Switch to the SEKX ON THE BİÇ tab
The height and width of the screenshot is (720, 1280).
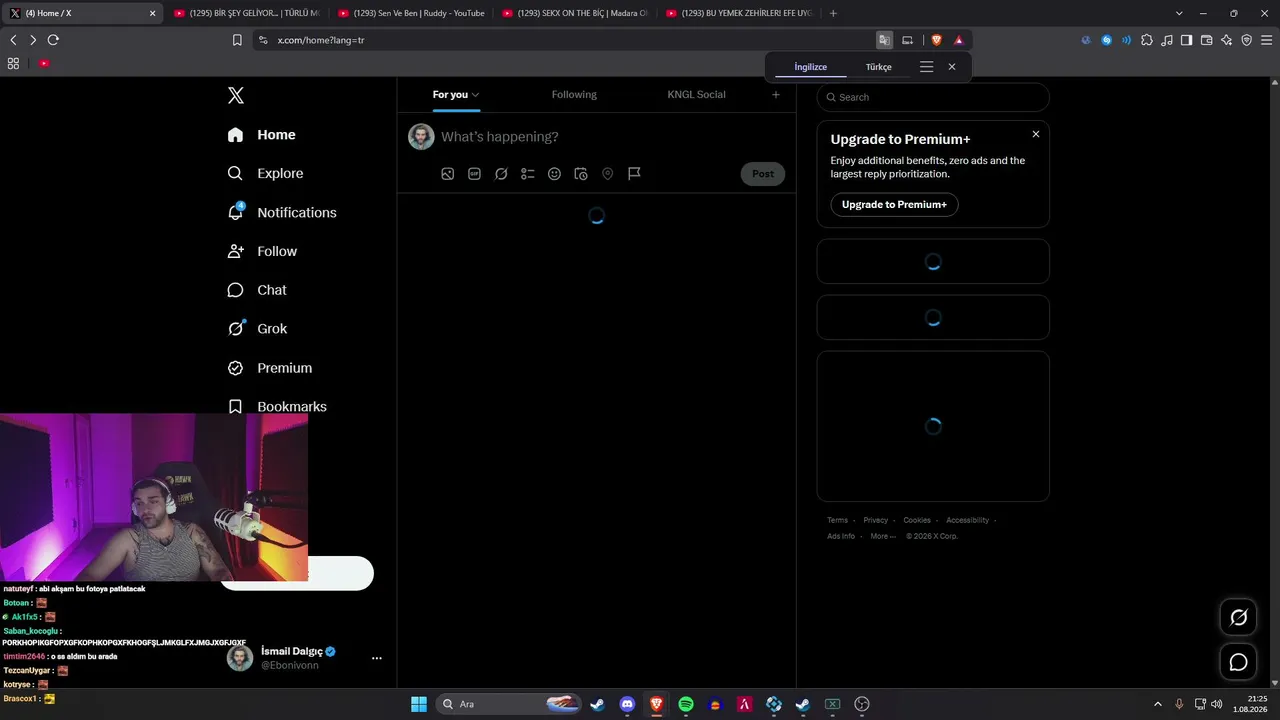coord(574,13)
